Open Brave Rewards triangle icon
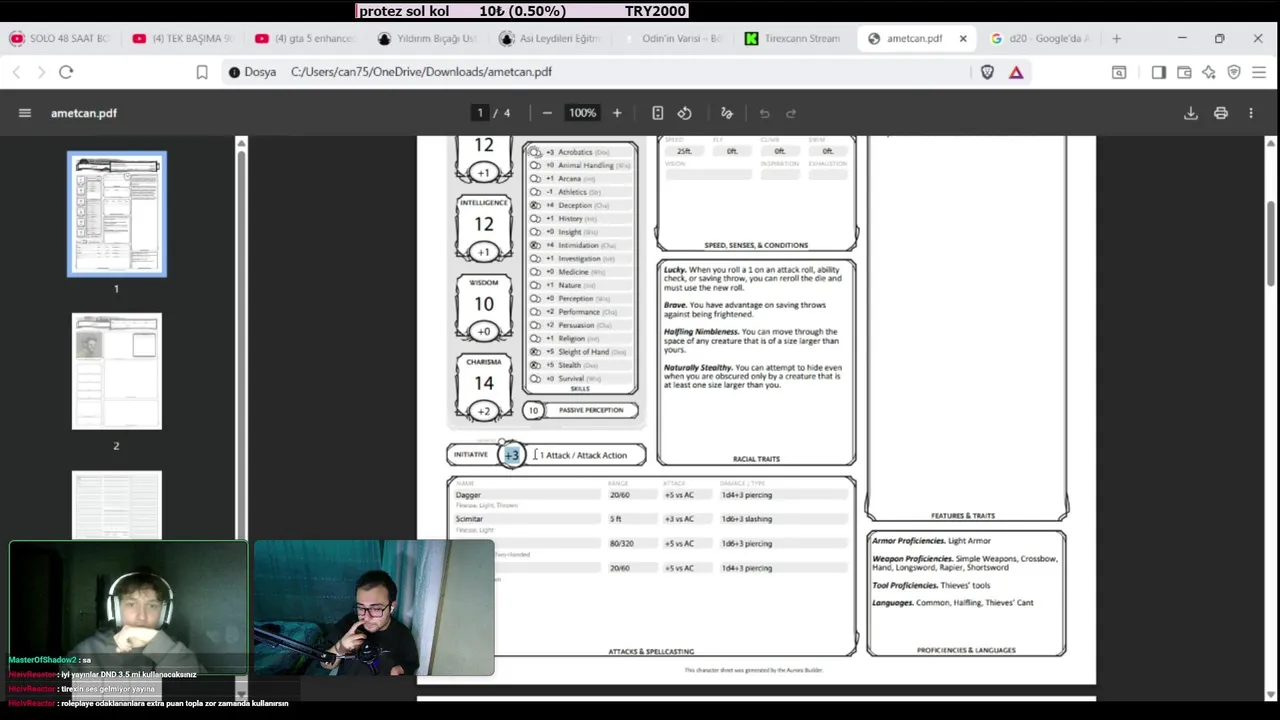Viewport: 1280px width, 720px height. tap(1016, 72)
